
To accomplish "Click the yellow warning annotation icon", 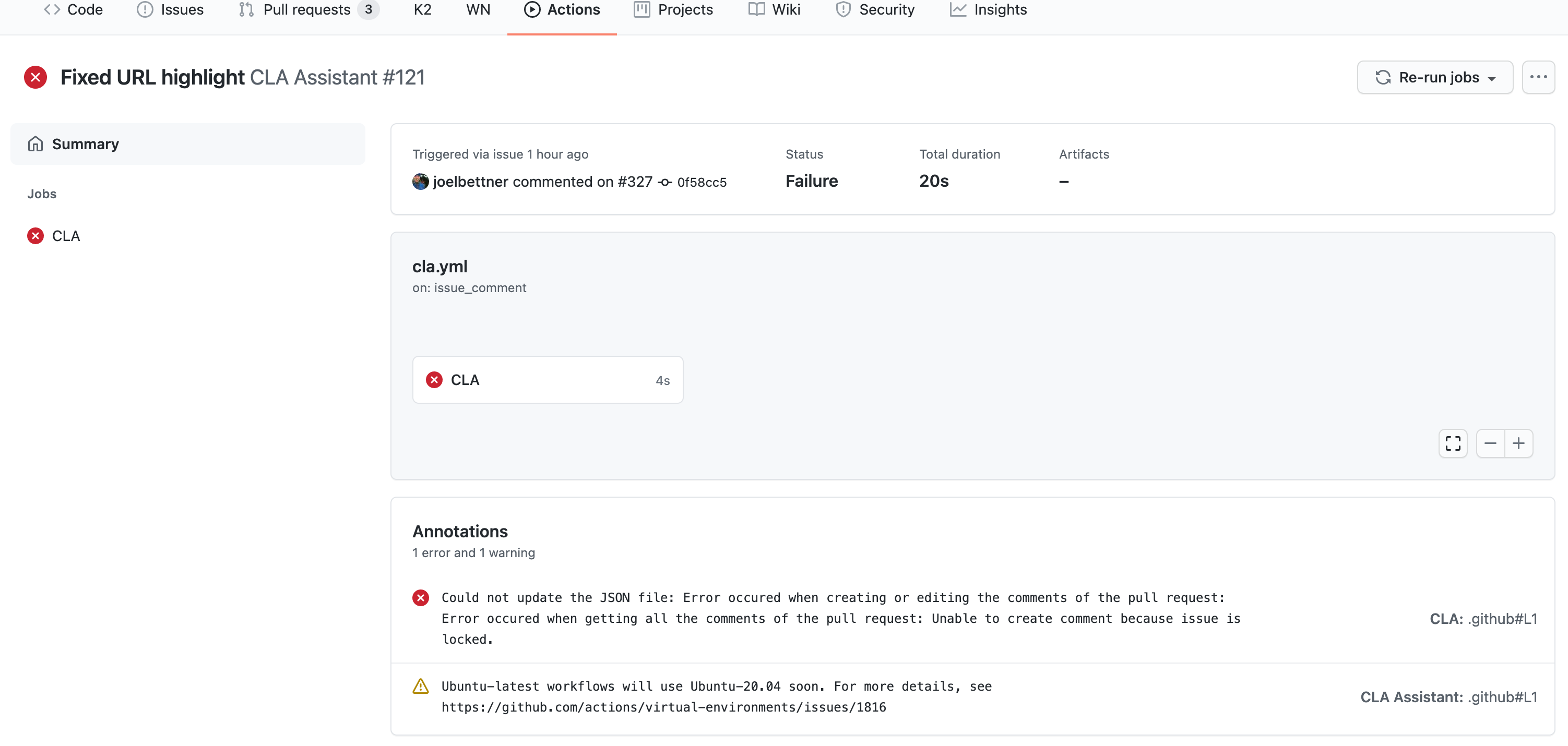I will (x=420, y=687).
